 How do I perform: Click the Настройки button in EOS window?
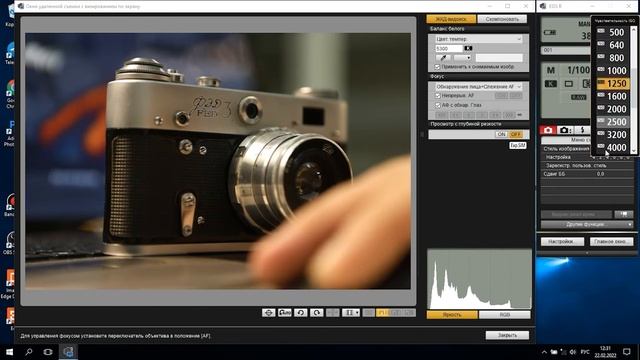561,242
